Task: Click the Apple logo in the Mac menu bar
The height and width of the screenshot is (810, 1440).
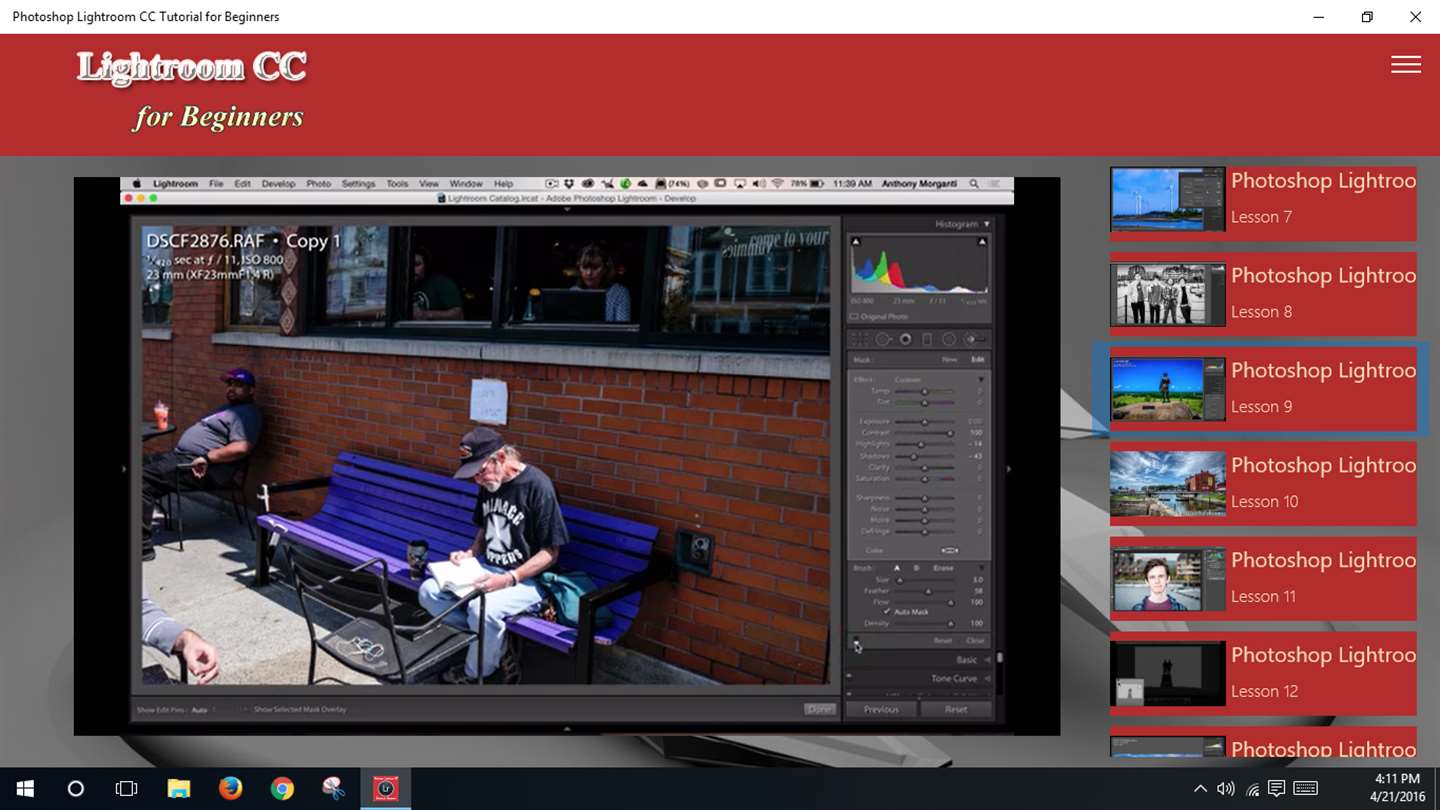Action: (137, 184)
